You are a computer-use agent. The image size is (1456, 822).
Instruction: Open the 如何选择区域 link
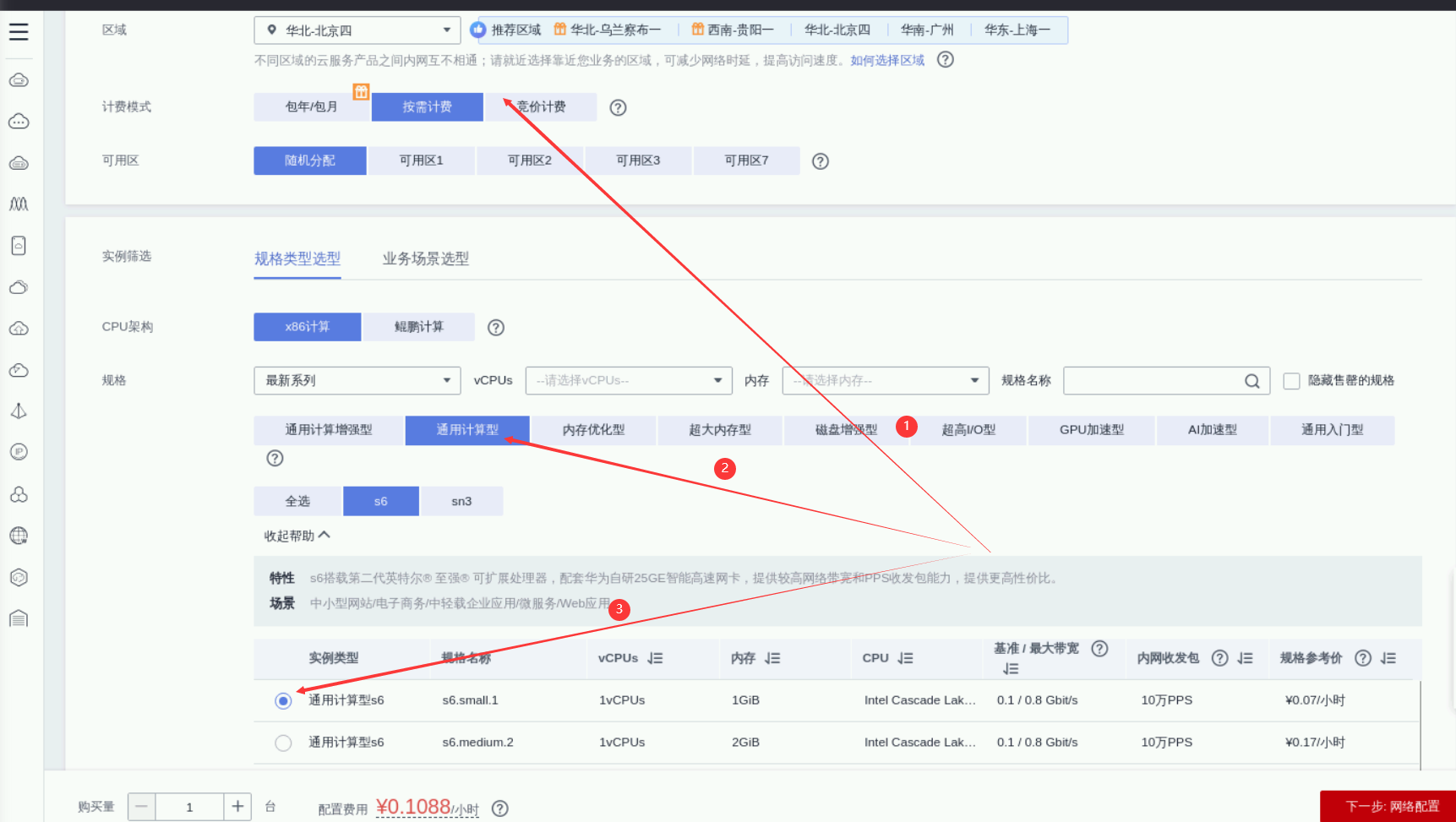(887, 60)
